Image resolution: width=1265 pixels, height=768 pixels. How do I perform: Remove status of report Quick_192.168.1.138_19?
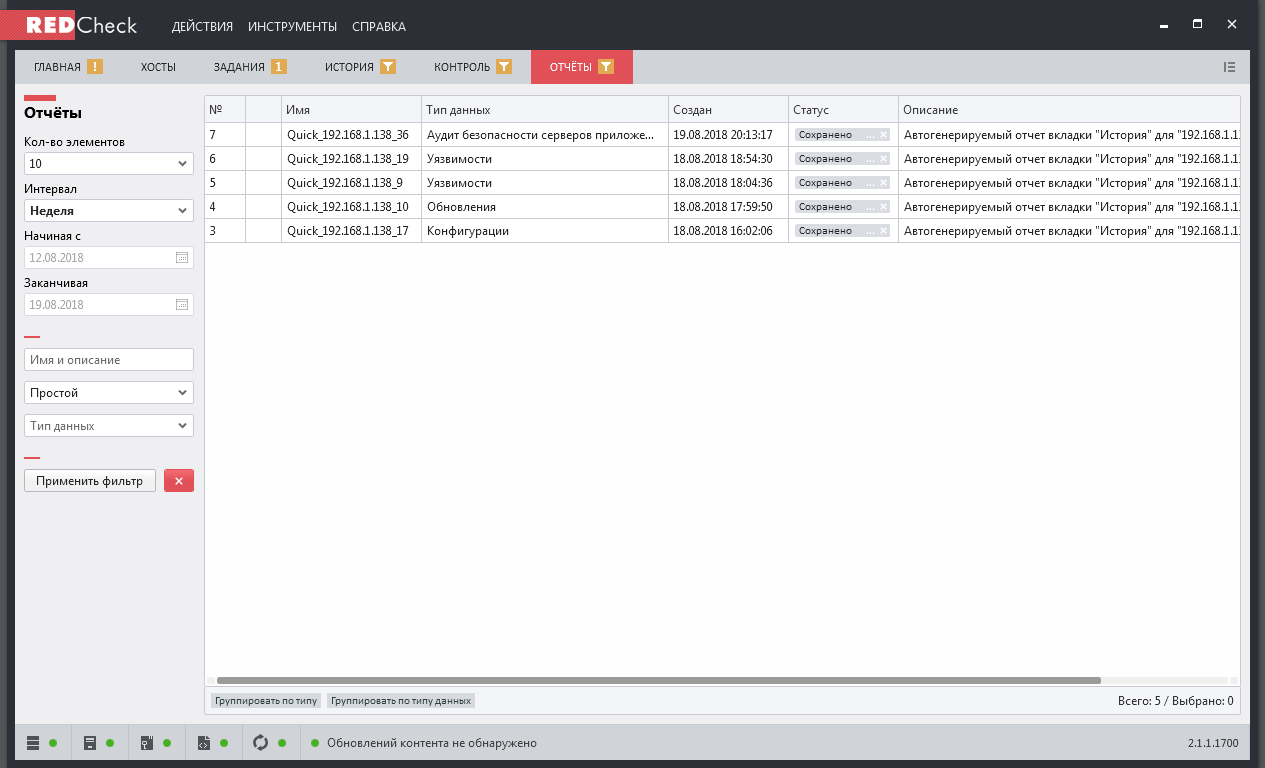pyautogui.click(x=883, y=159)
